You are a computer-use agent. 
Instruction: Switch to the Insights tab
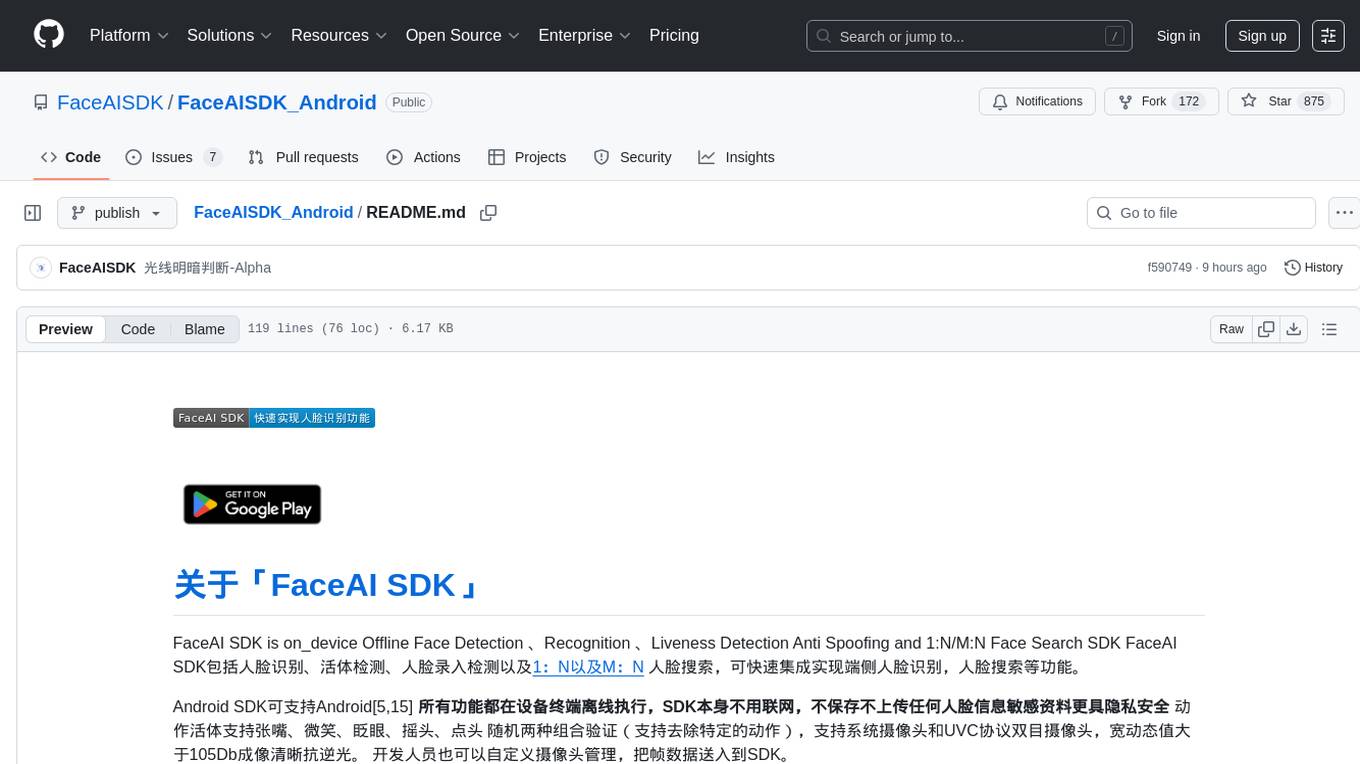(x=736, y=157)
